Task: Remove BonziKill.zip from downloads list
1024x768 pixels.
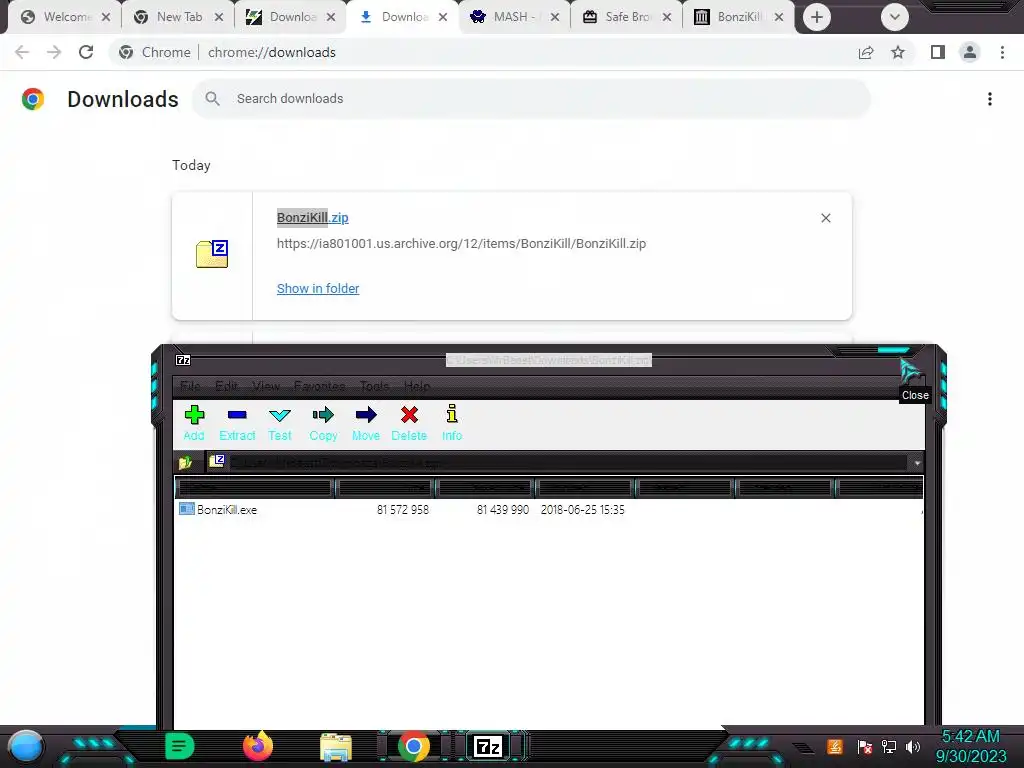Action: point(825,218)
